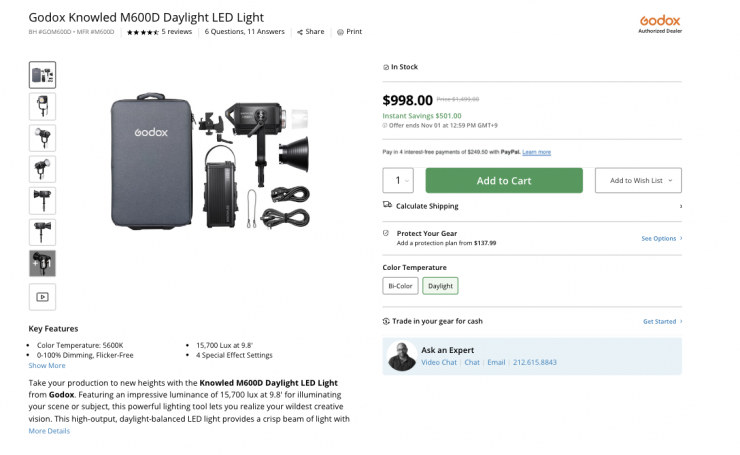Click the Share icon

tap(300, 32)
